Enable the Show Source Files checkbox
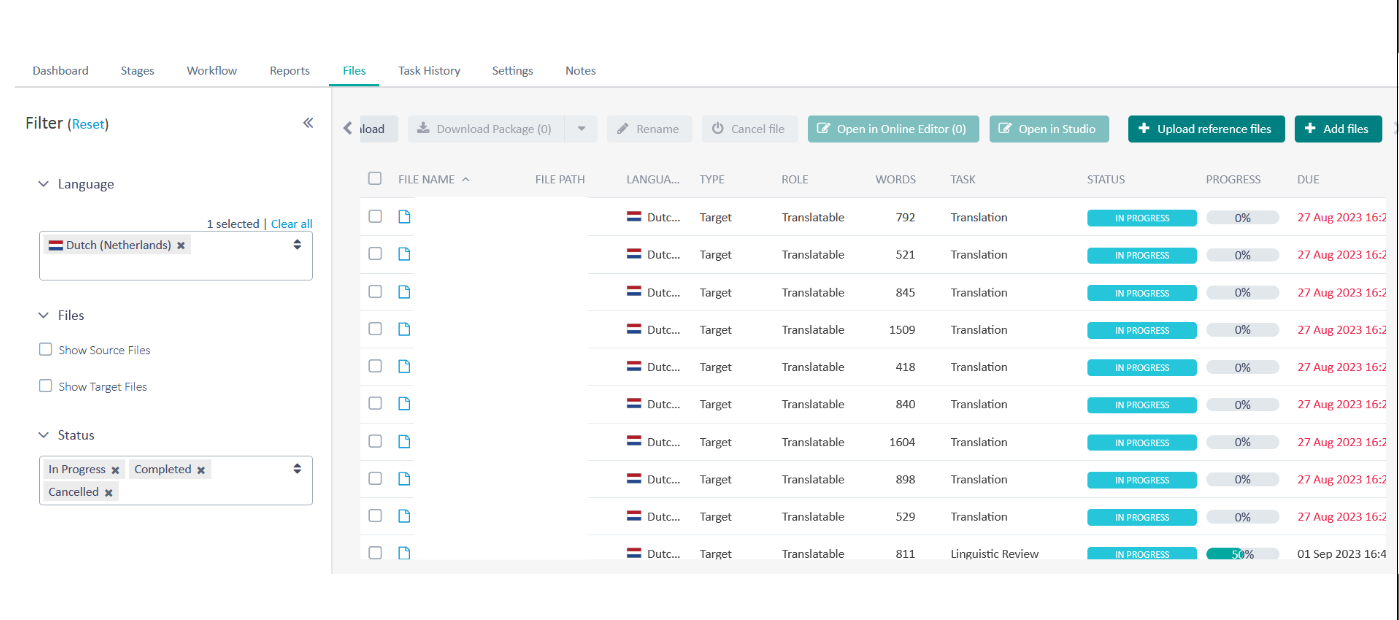 pos(45,349)
